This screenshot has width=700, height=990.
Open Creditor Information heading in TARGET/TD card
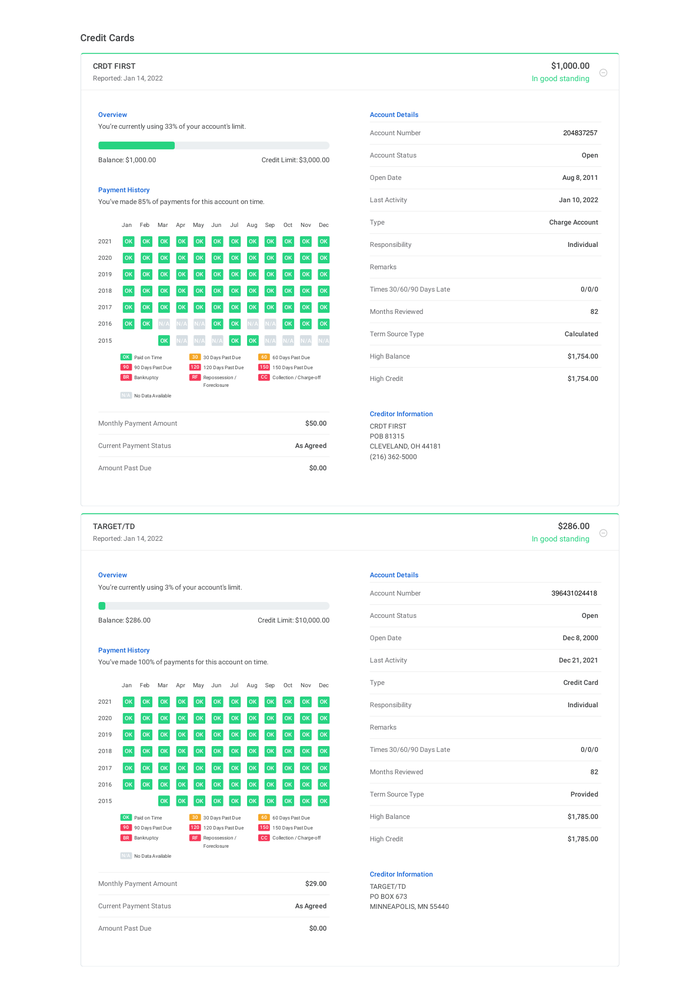[401, 874]
